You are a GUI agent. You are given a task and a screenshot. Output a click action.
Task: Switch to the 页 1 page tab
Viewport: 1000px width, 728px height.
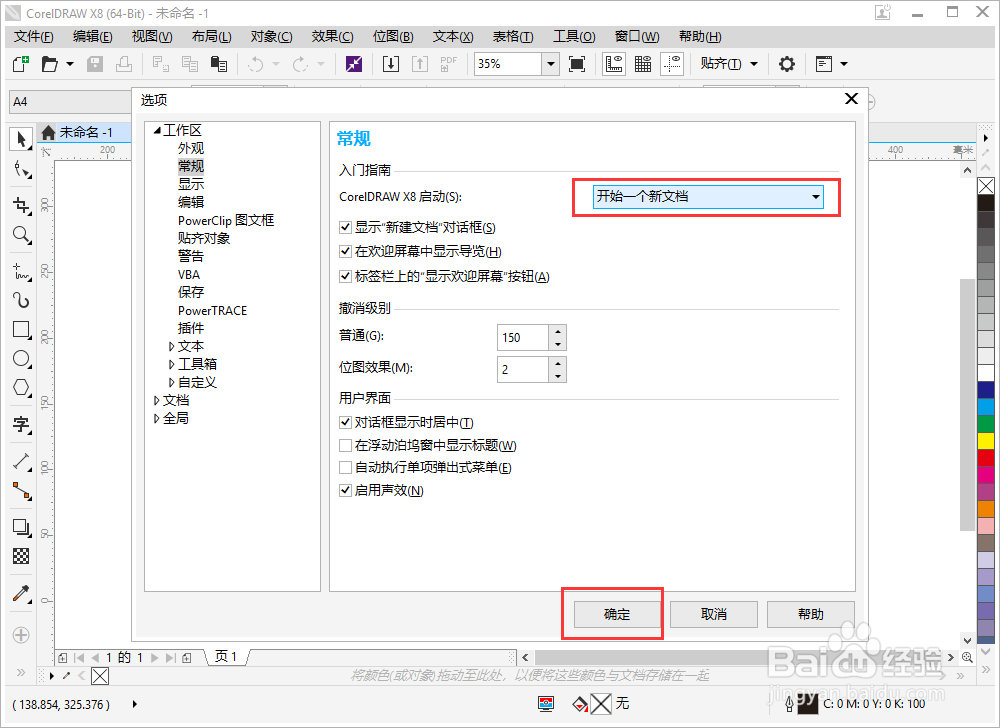pyautogui.click(x=226, y=657)
